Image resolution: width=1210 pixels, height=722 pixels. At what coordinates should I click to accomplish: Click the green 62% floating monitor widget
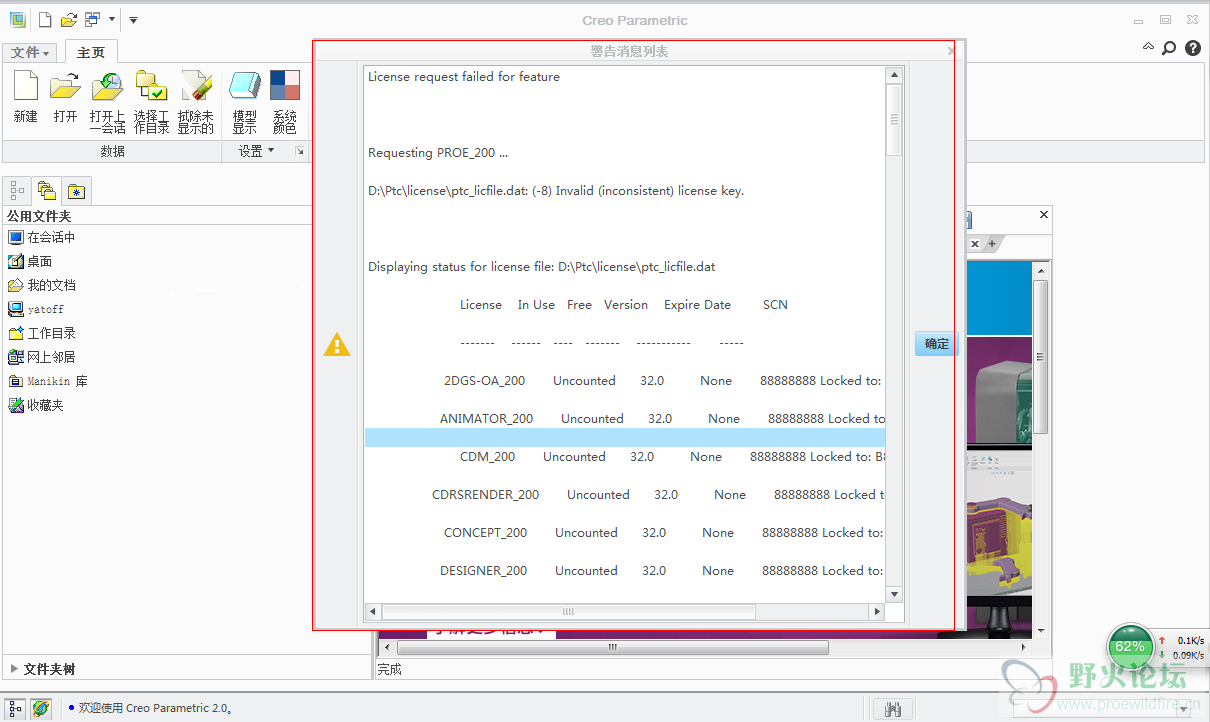(1130, 646)
